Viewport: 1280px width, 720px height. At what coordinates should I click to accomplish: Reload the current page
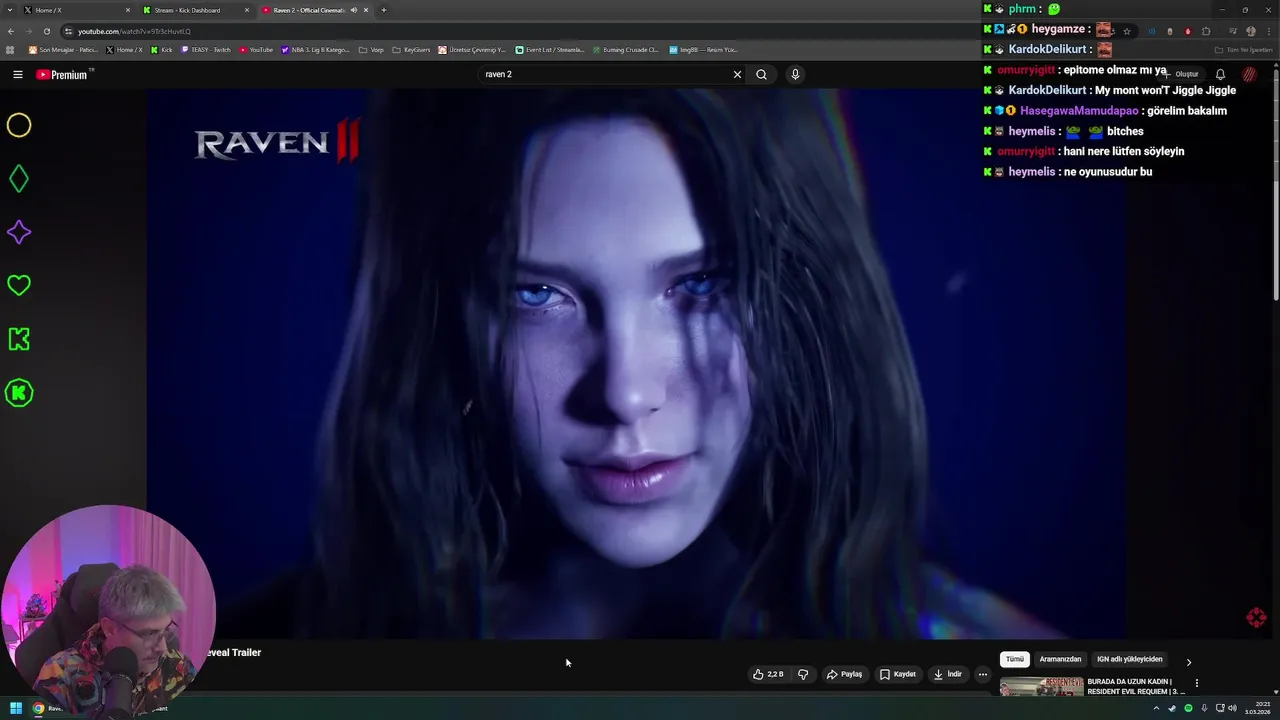47,31
